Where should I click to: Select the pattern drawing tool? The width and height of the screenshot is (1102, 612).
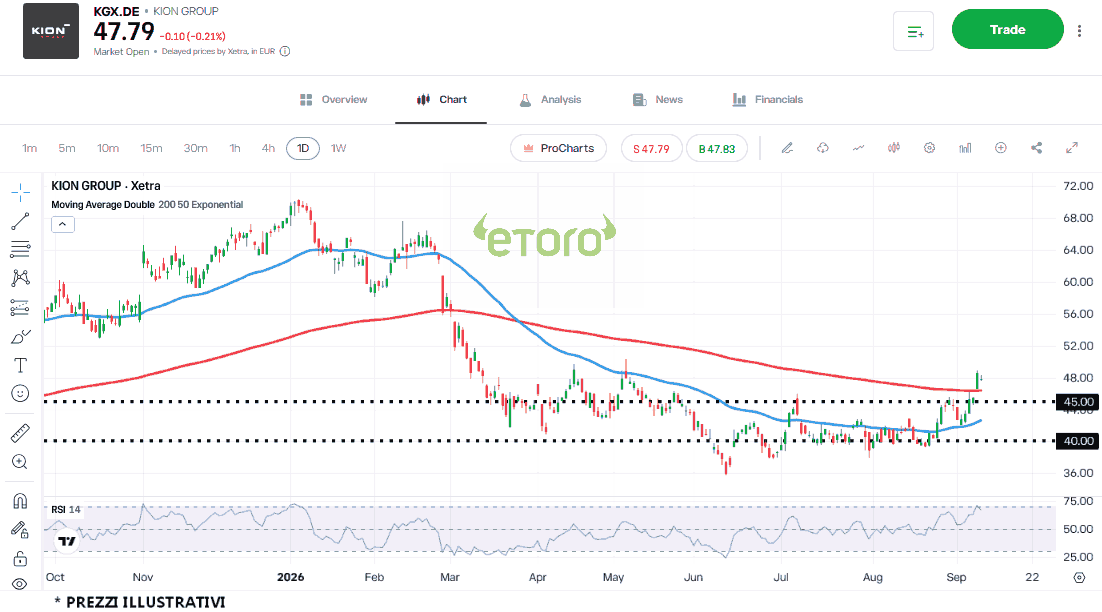20,278
